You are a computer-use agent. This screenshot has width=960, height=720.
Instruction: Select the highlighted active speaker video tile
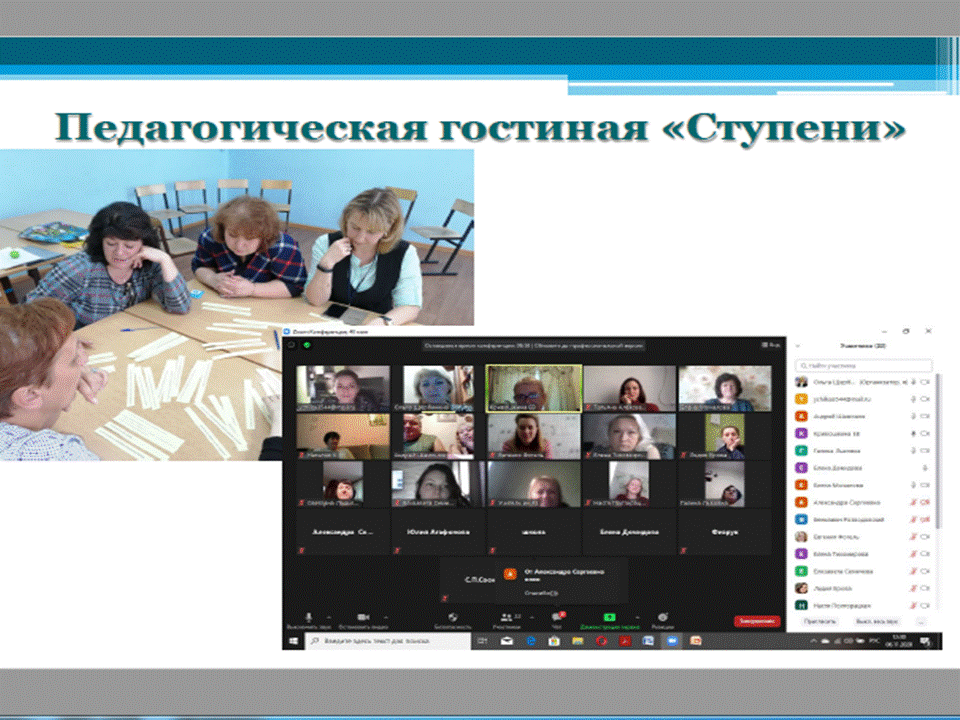(533, 388)
